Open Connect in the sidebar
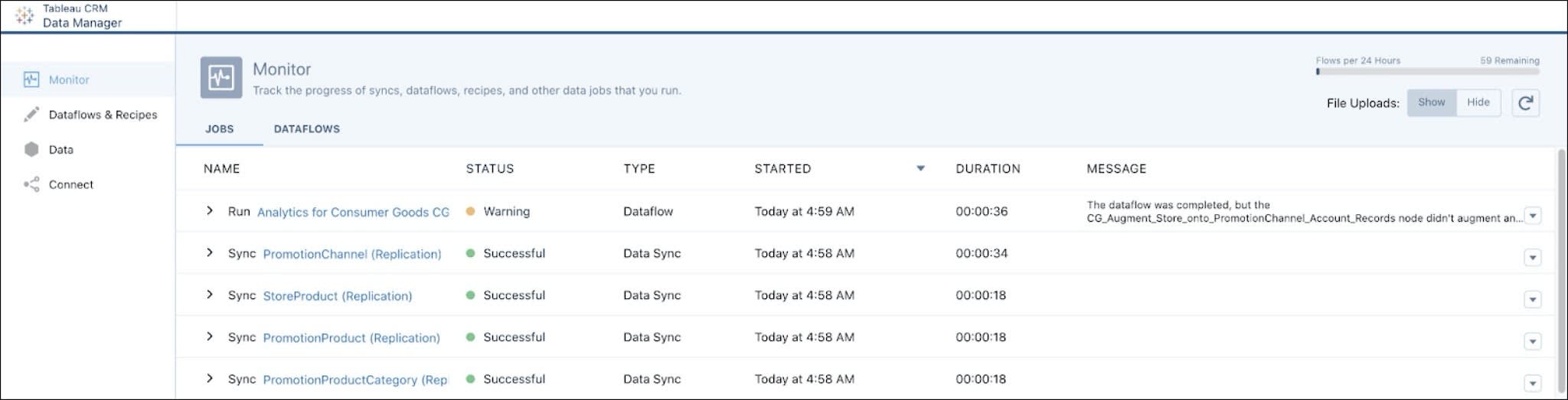Screen dimensions: 1568x400 pos(87,184)
